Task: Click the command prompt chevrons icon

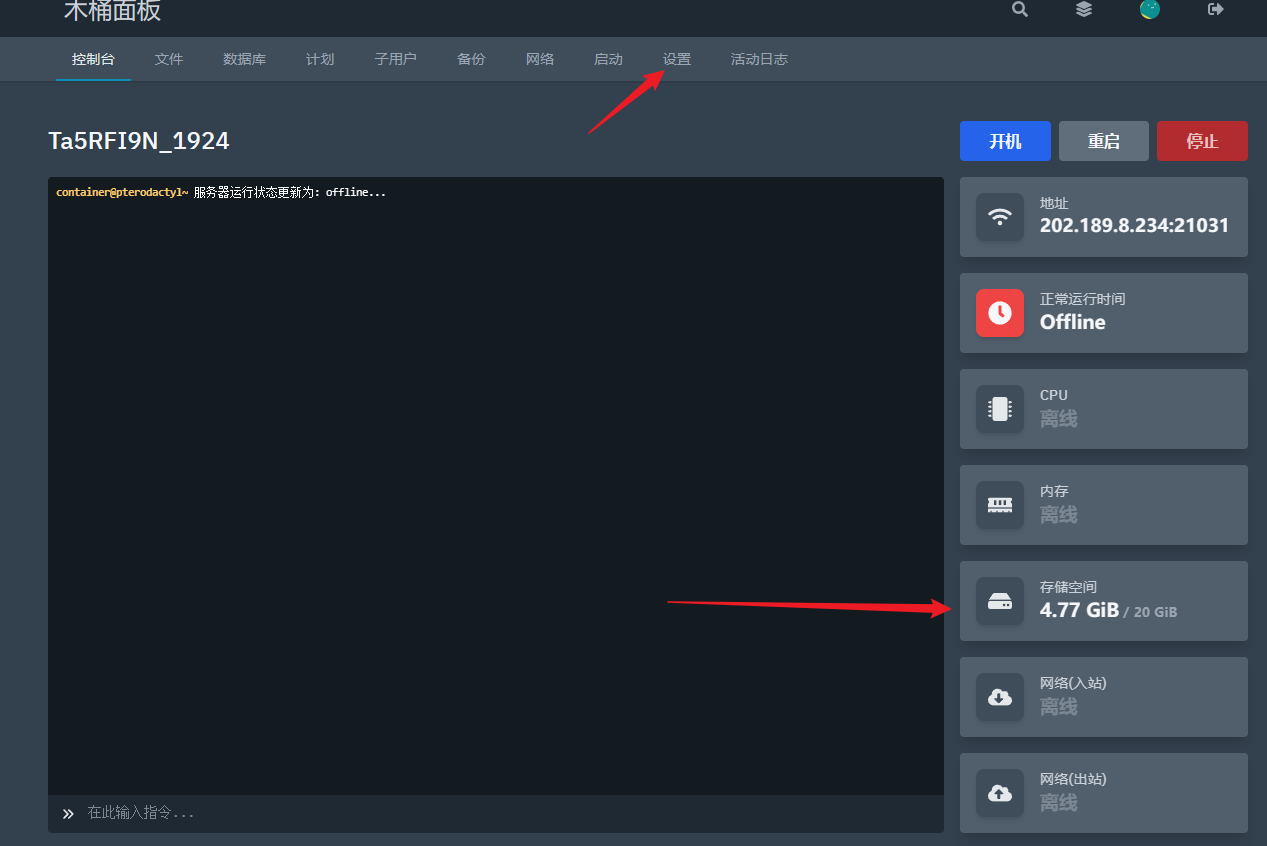Action: point(68,813)
